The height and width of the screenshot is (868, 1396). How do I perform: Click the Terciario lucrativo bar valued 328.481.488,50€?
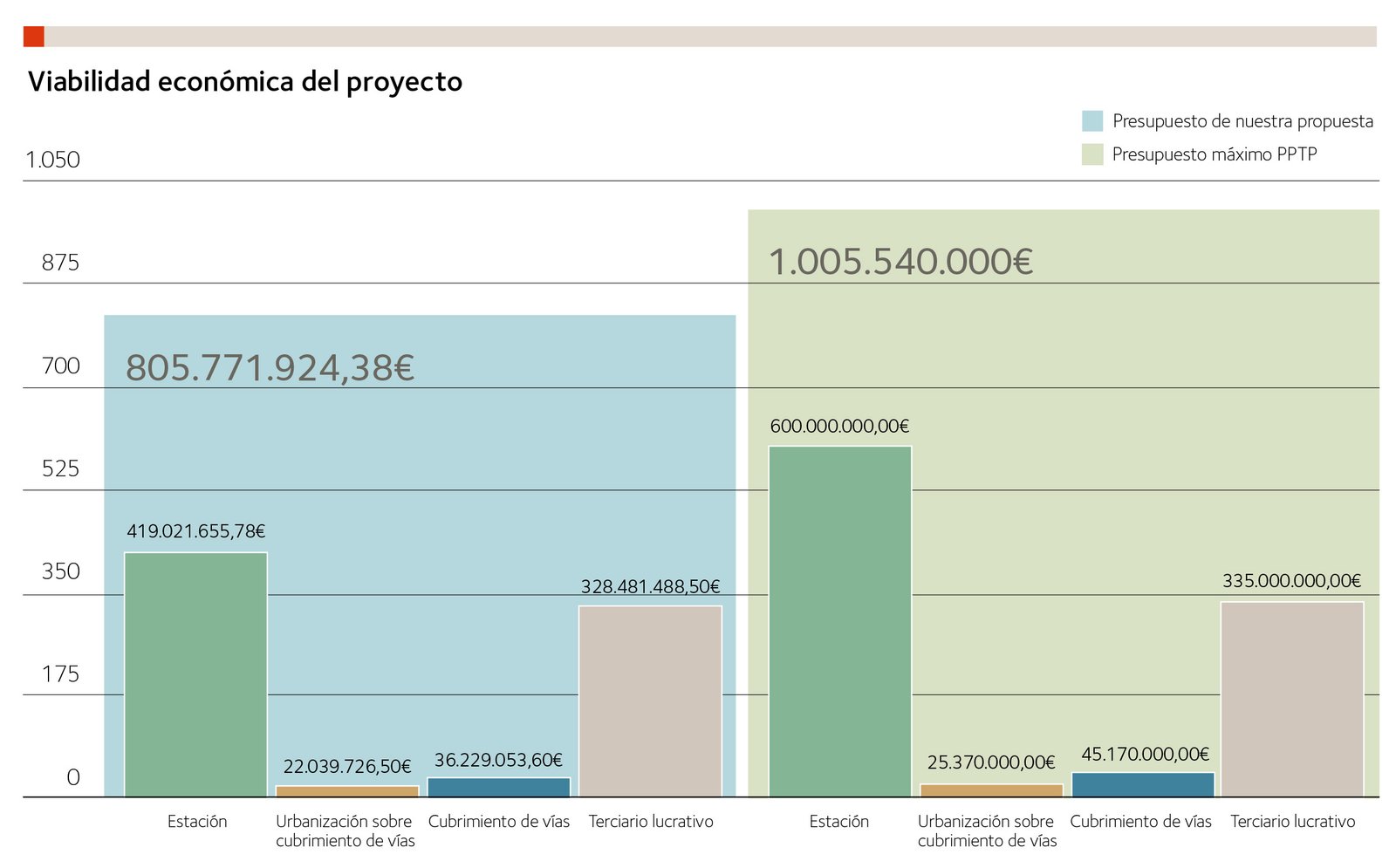click(650, 701)
